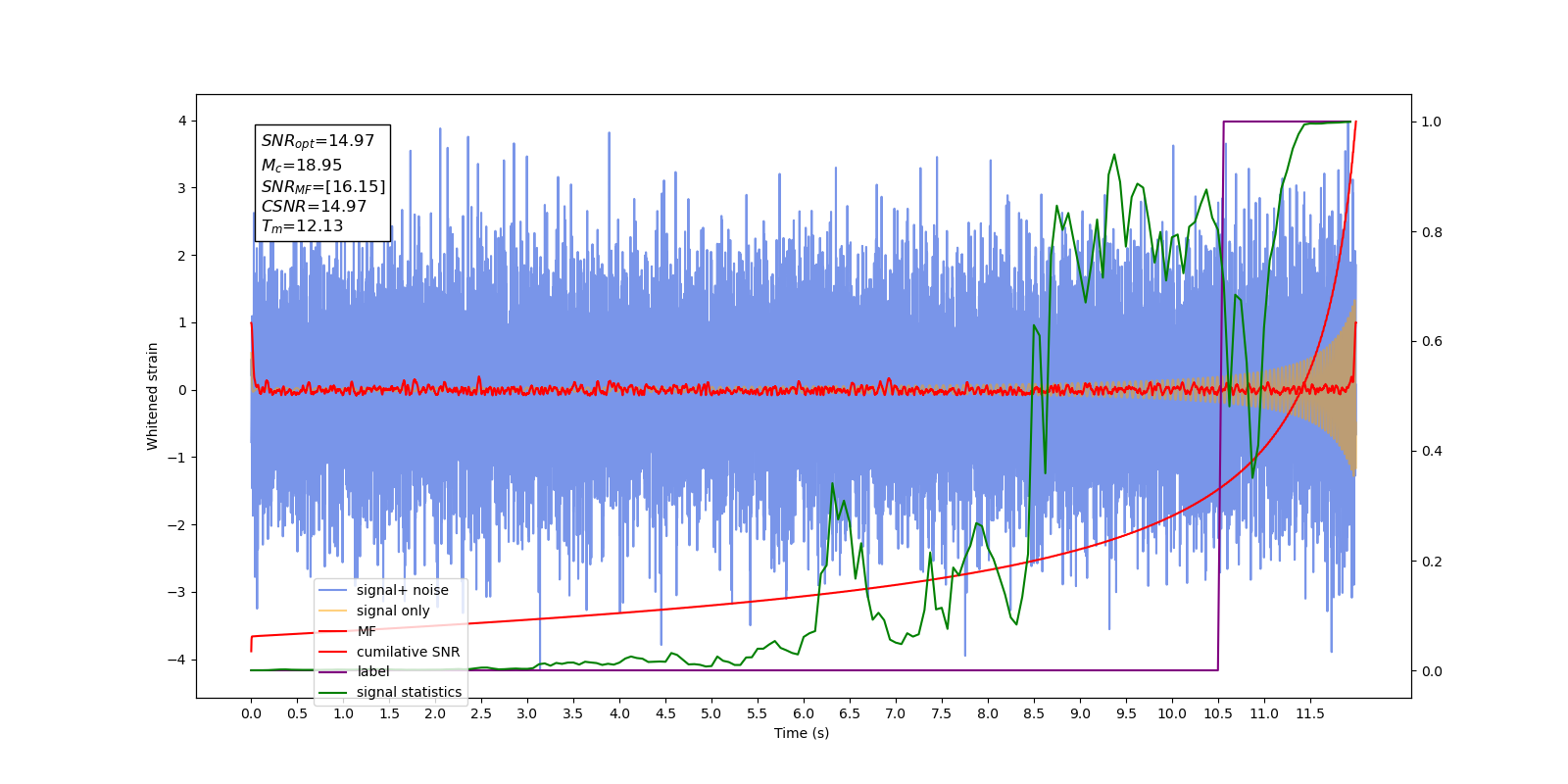Click the 'Time (s)' x-axis label
This screenshot has width=1568, height=784.
point(802,733)
